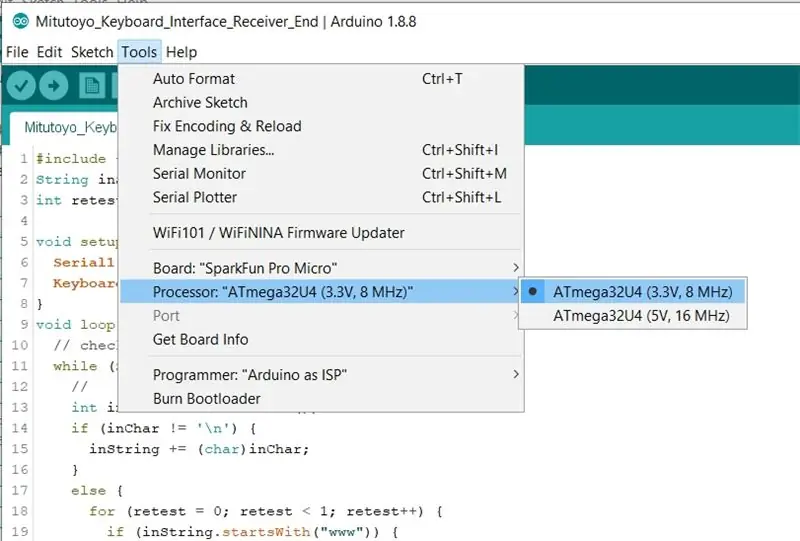Click the Upload arrow toolbar icon
800x541 pixels.
click(54, 85)
